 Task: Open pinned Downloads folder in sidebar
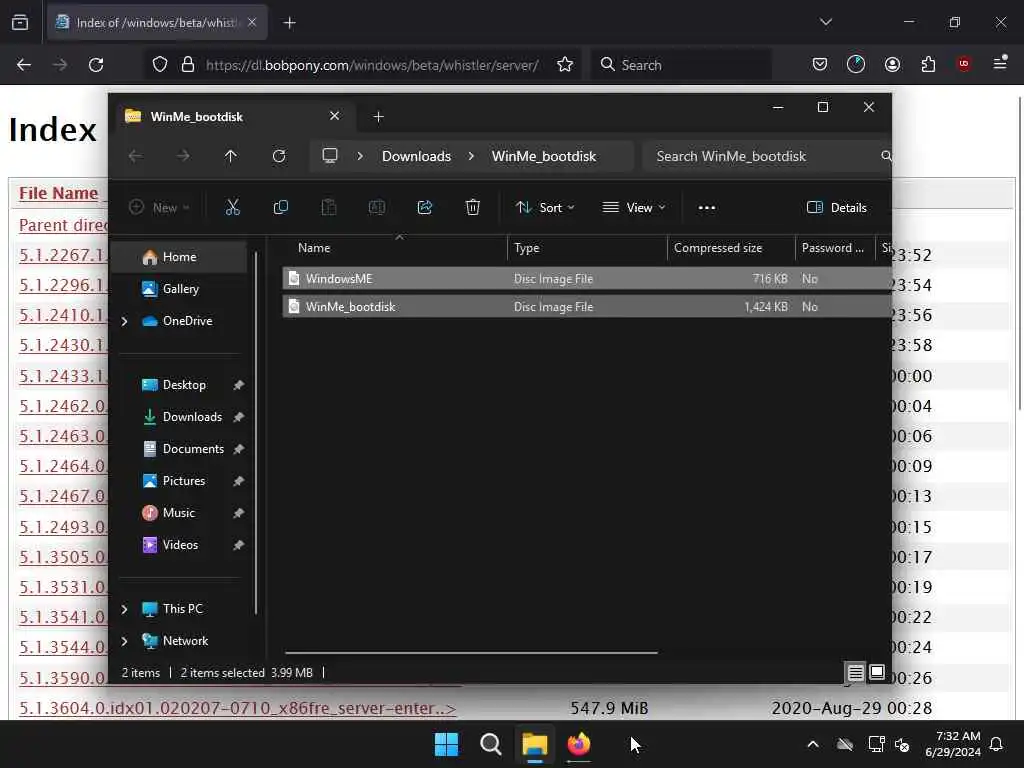(192, 417)
